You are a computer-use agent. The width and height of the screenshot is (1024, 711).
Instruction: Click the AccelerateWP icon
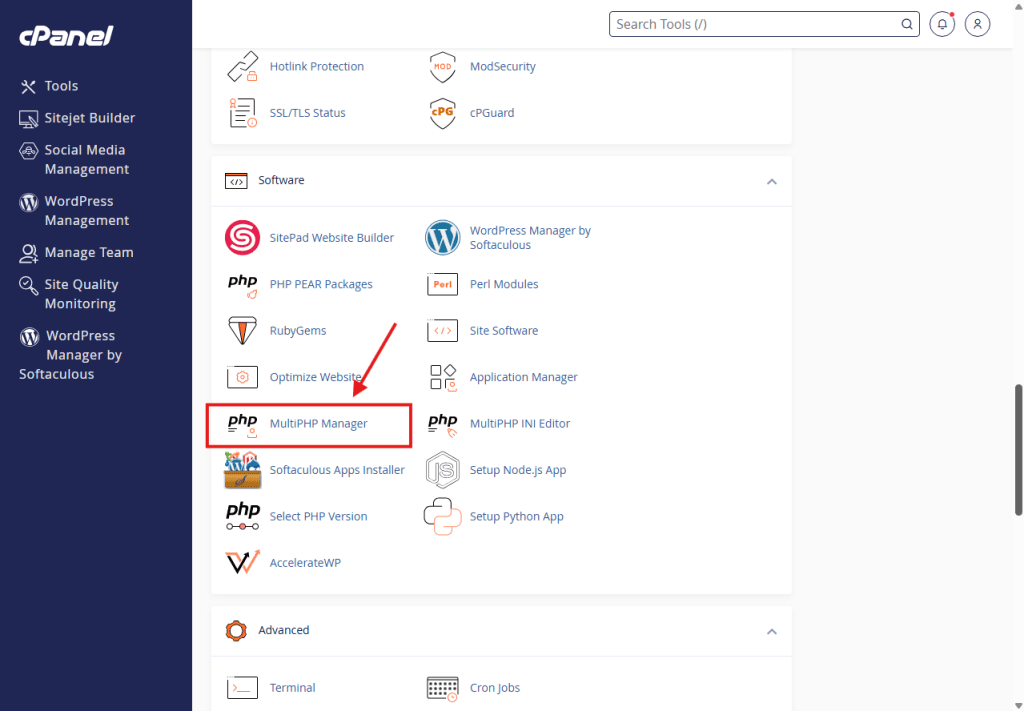(x=242, y=563)
